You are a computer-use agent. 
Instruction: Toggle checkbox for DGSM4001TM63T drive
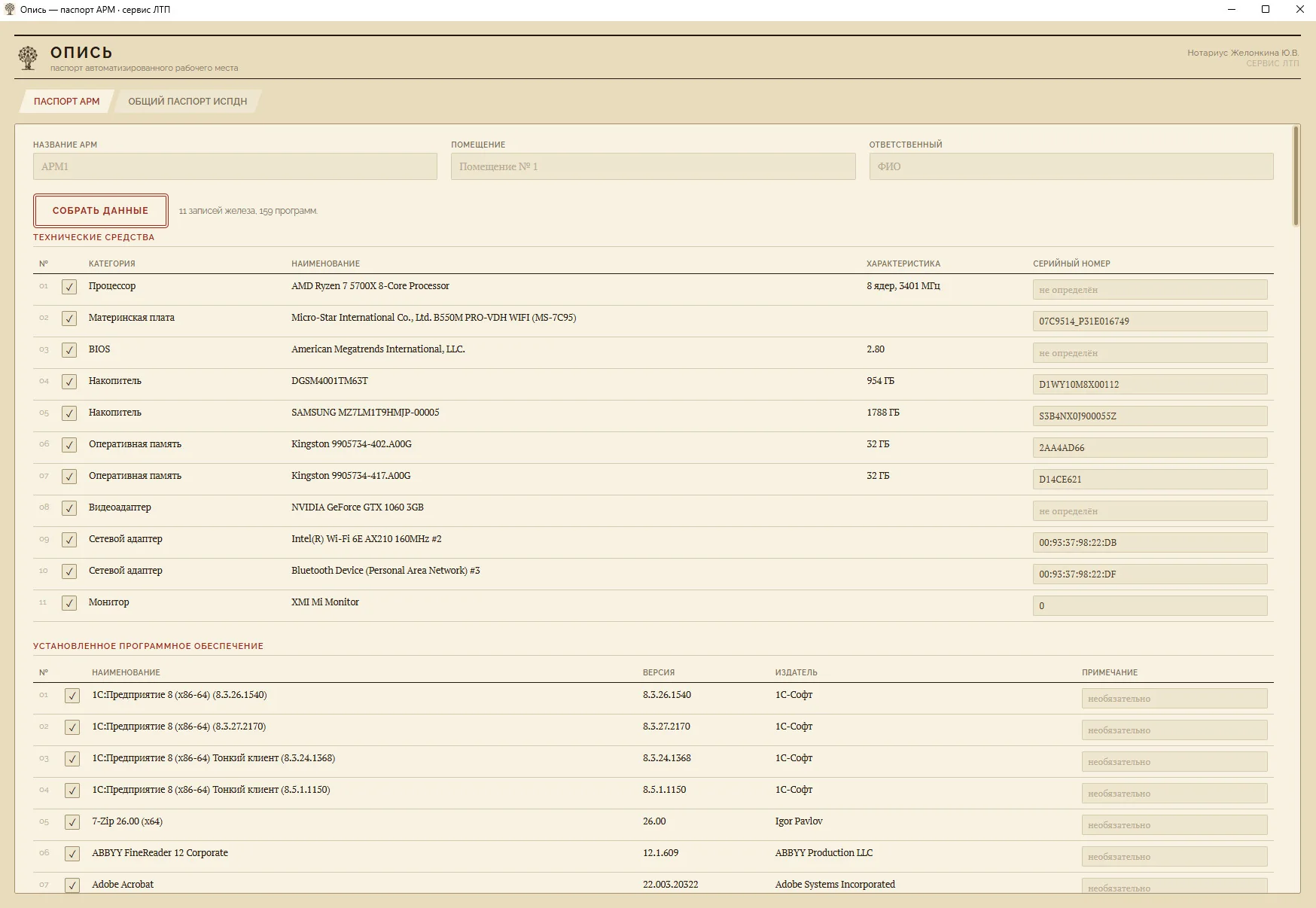coord(69,382)
